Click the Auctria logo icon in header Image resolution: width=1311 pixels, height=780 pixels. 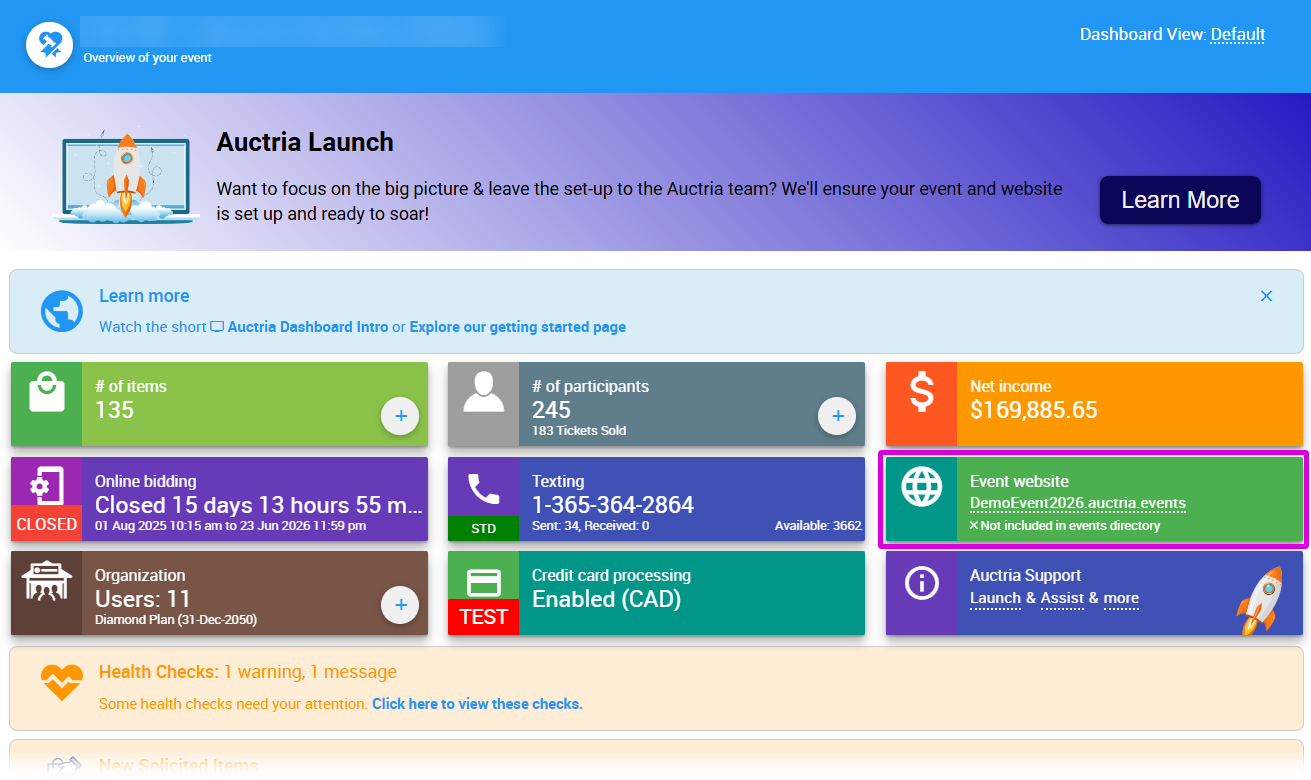pyautogui.click(x=50, y=45)
